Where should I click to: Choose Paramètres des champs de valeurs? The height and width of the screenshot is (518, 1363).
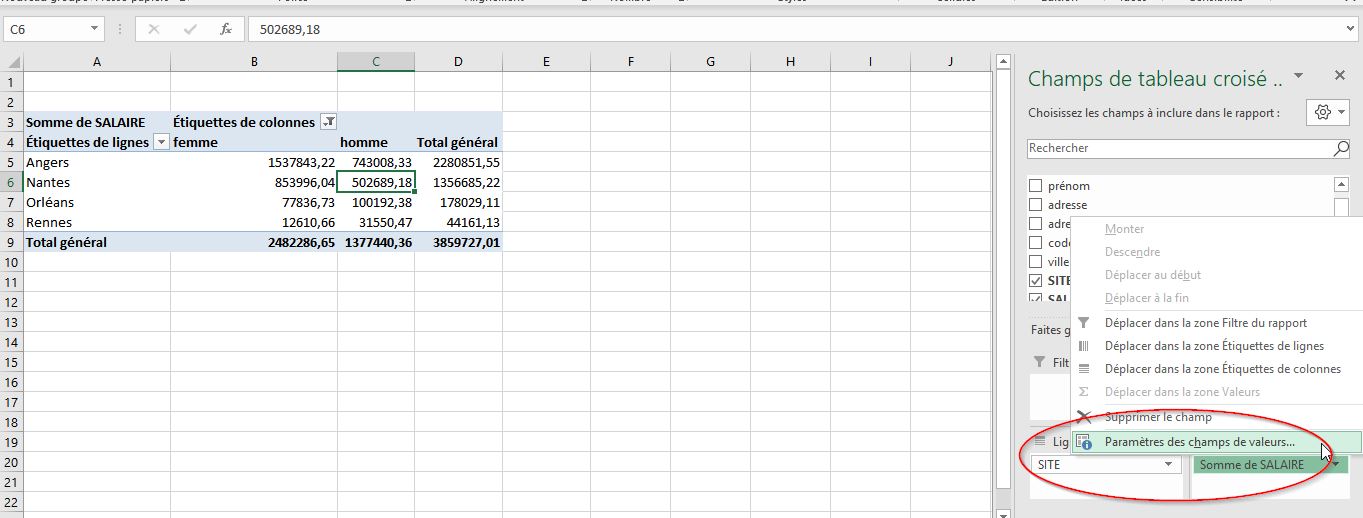pos(1199,442)
